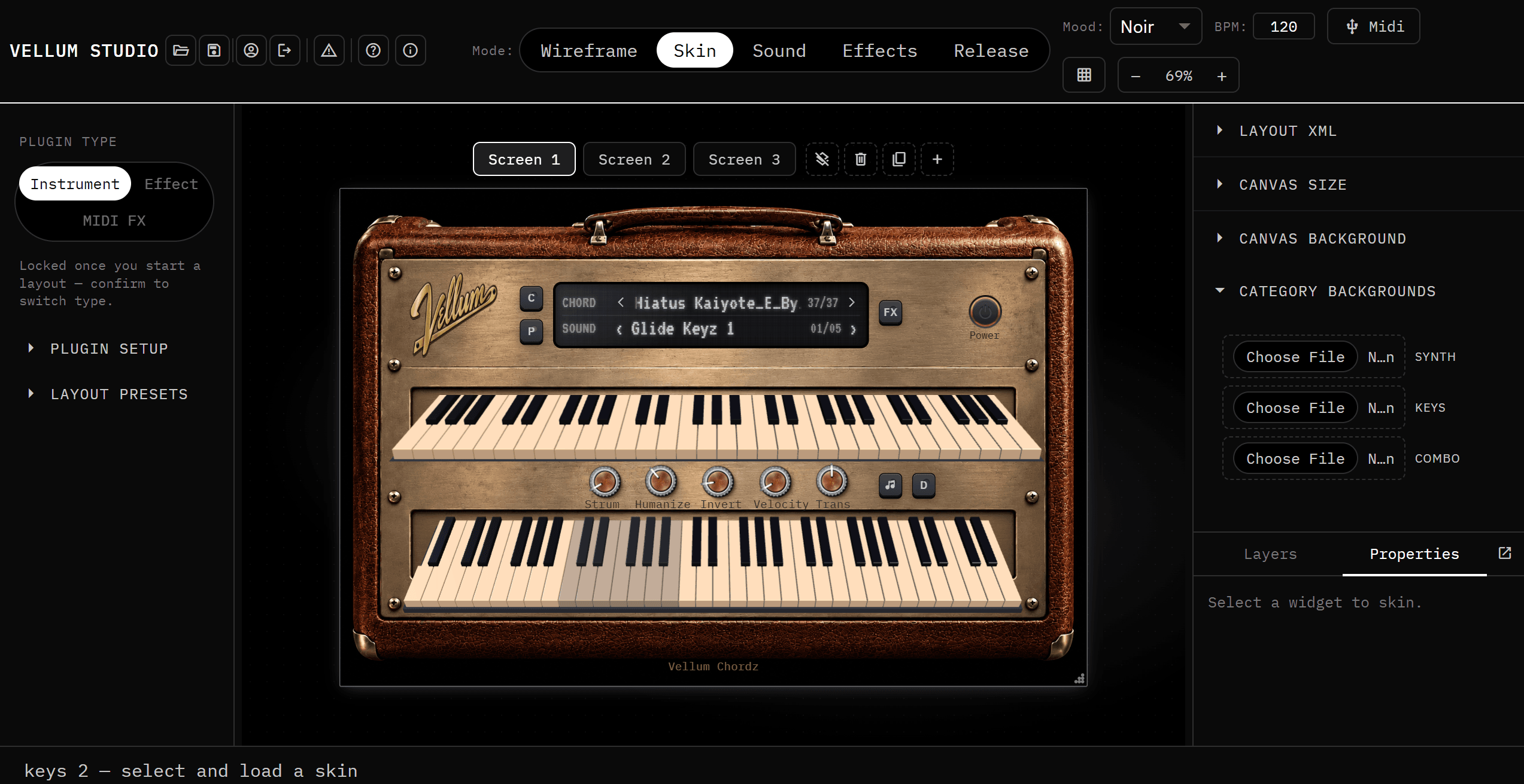Expand the PLUGIN SETUP section
The height and width of the screenshot is (784, 1524).
(x=109, y=349)
